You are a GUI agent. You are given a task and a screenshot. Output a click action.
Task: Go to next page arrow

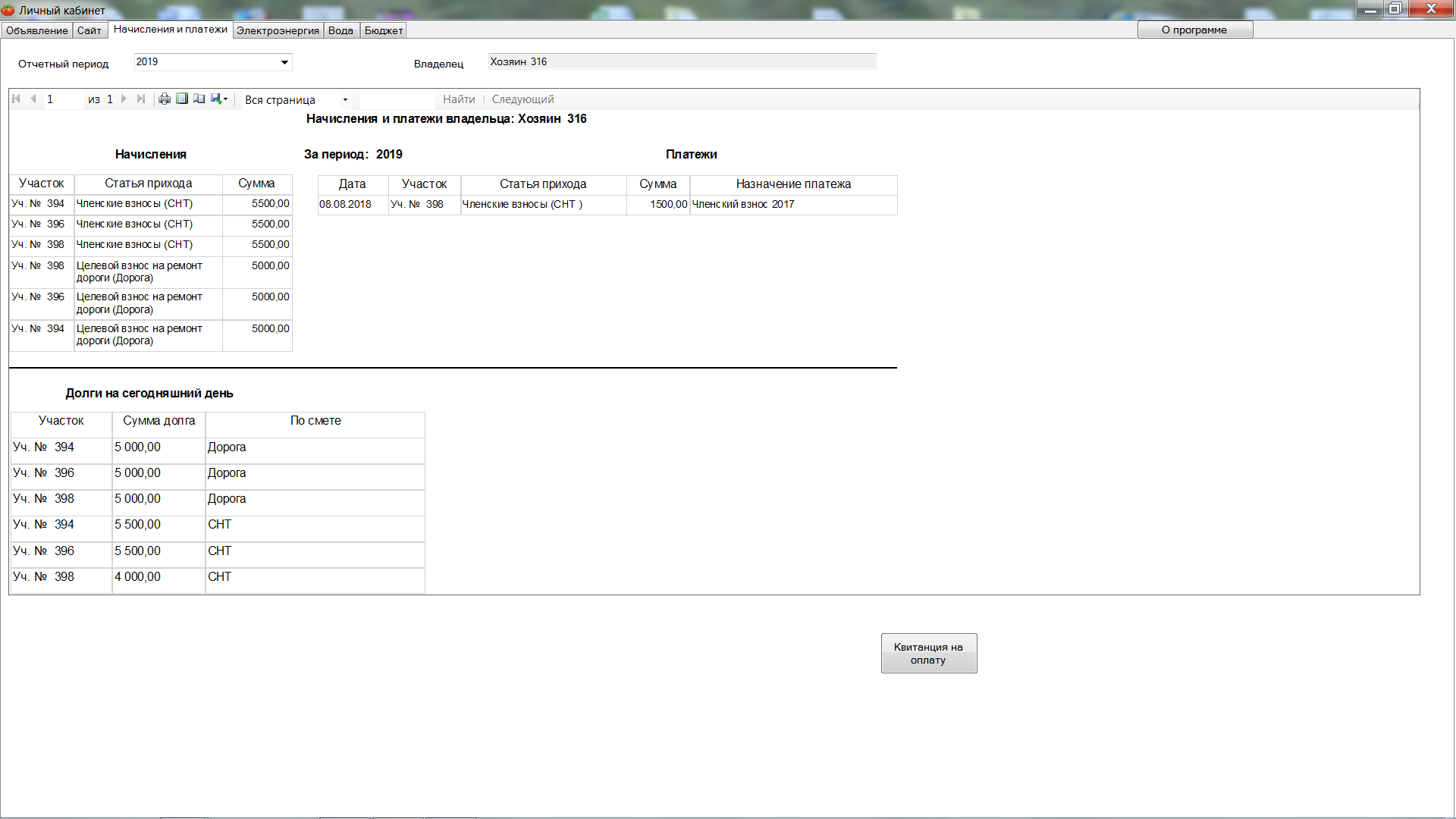coord(124,99)
